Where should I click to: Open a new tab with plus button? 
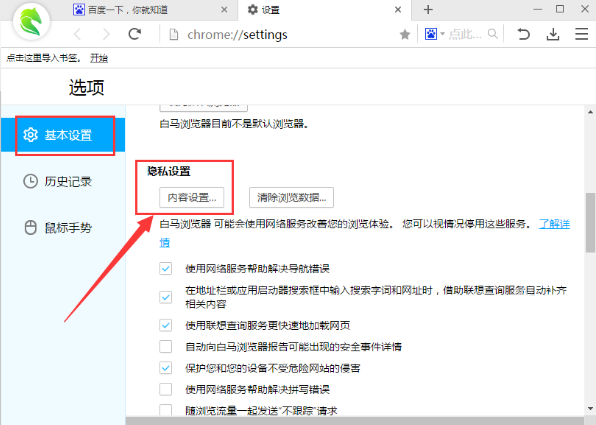pyautogui.click(x=428, y=10)
